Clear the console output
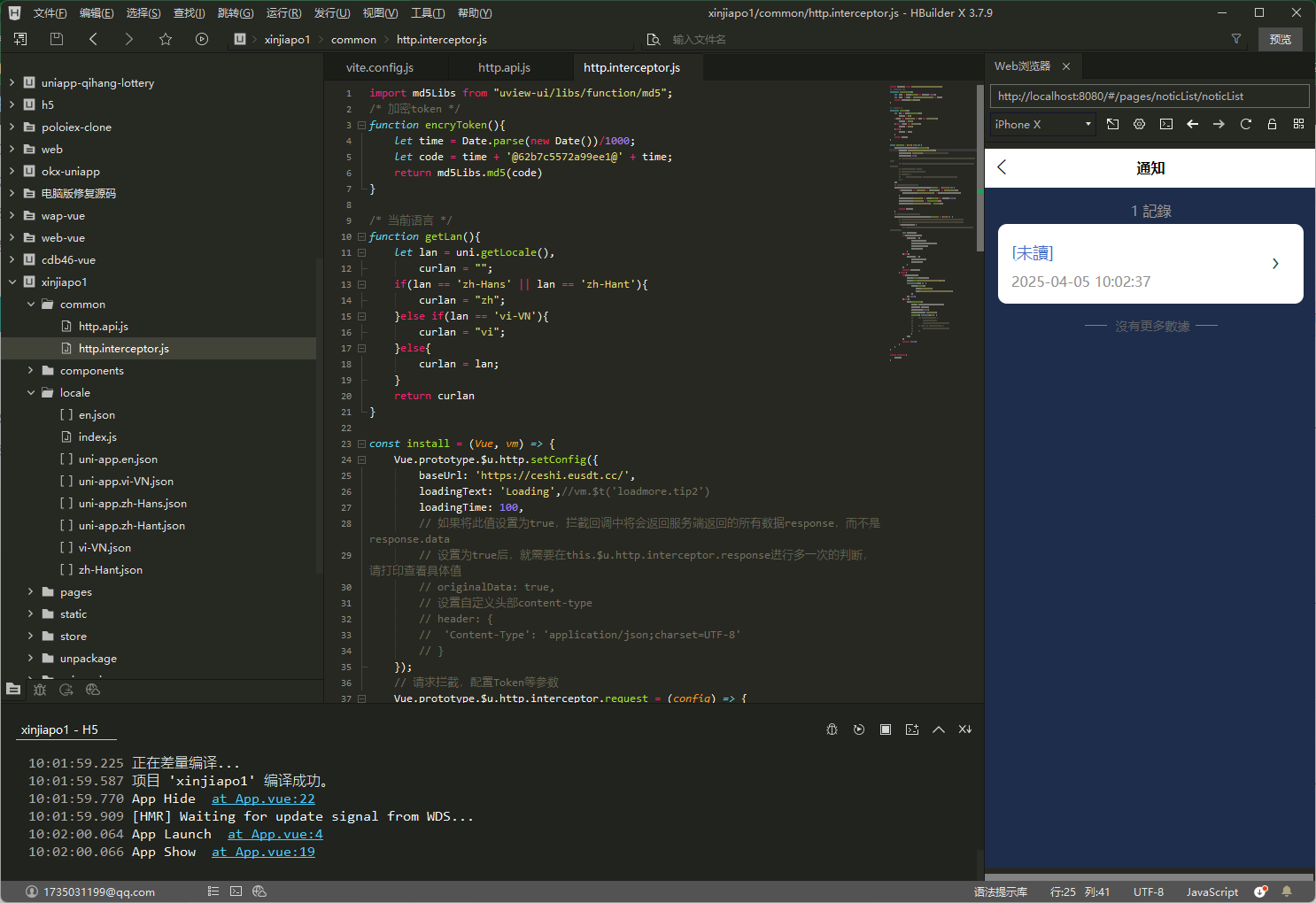 pyautogui.click(x=965, y=729)
